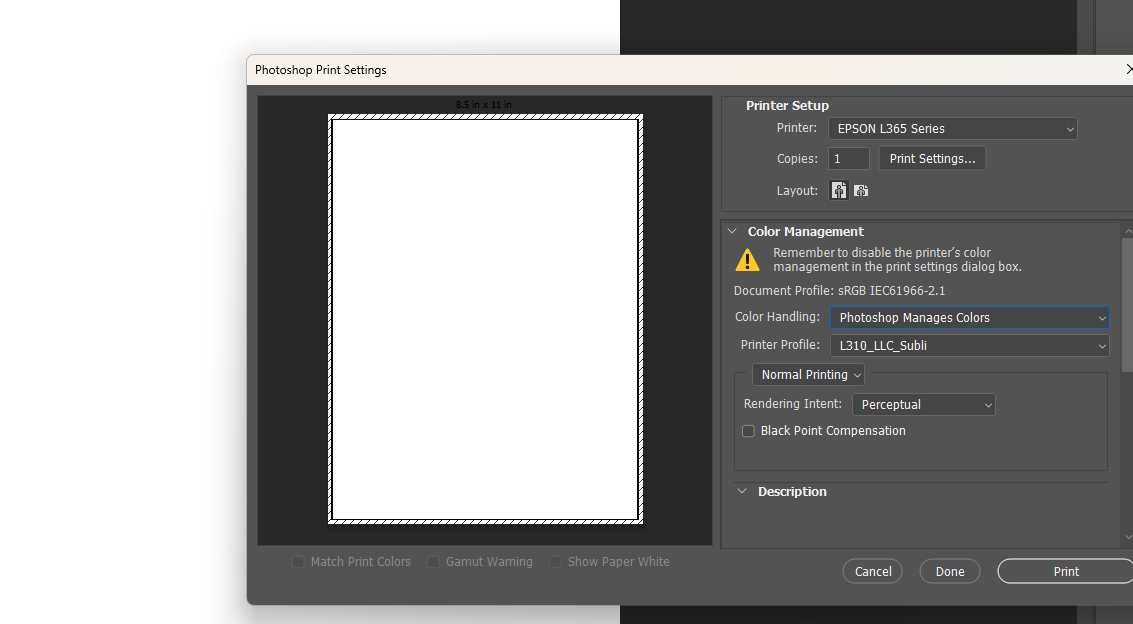Collapse the Color Management section
This screenshot has height=624, width=1133.
click(732, 231)
